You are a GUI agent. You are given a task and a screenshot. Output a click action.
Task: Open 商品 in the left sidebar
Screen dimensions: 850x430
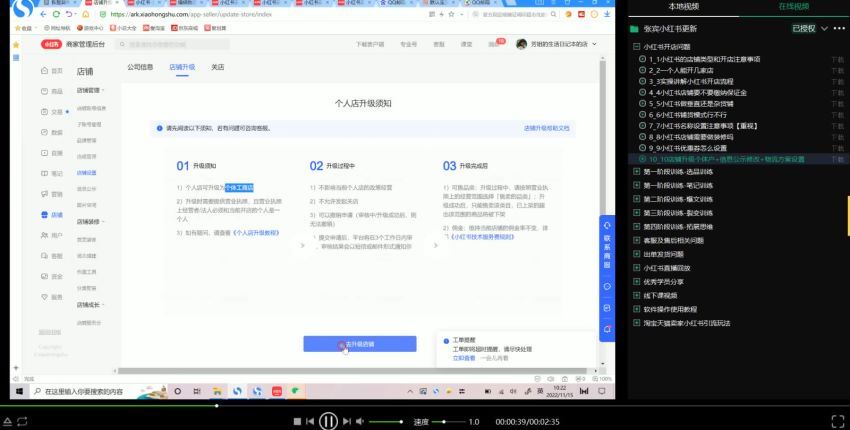52,92
